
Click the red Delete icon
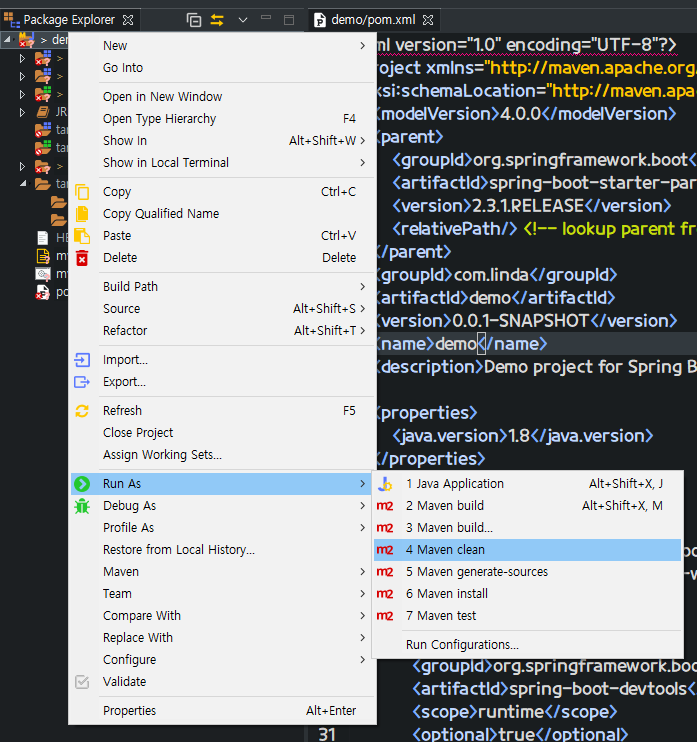pos(82,258)
